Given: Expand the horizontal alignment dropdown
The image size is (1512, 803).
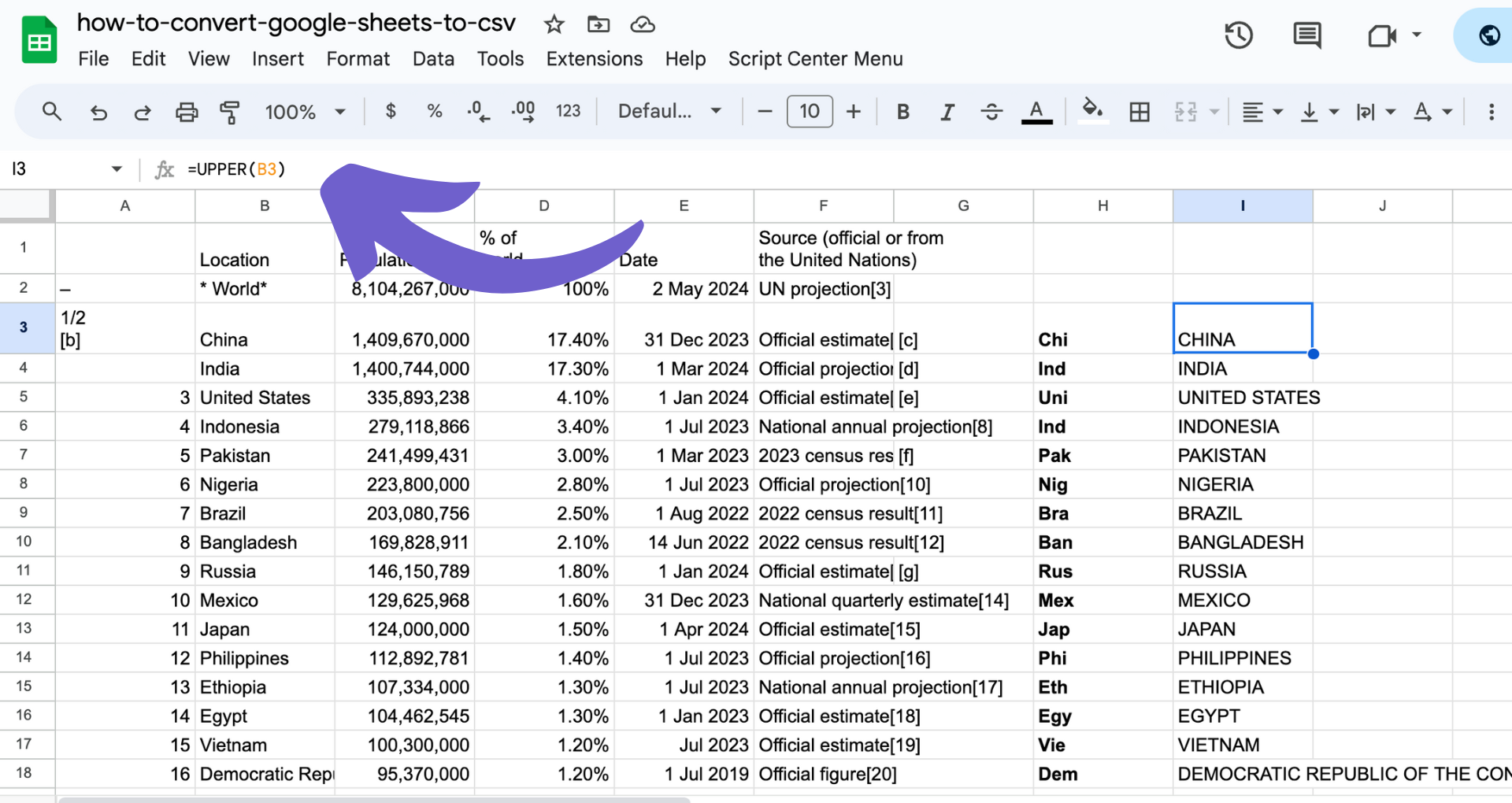Looking at the screenshot, I should (x=1278, y=111).
